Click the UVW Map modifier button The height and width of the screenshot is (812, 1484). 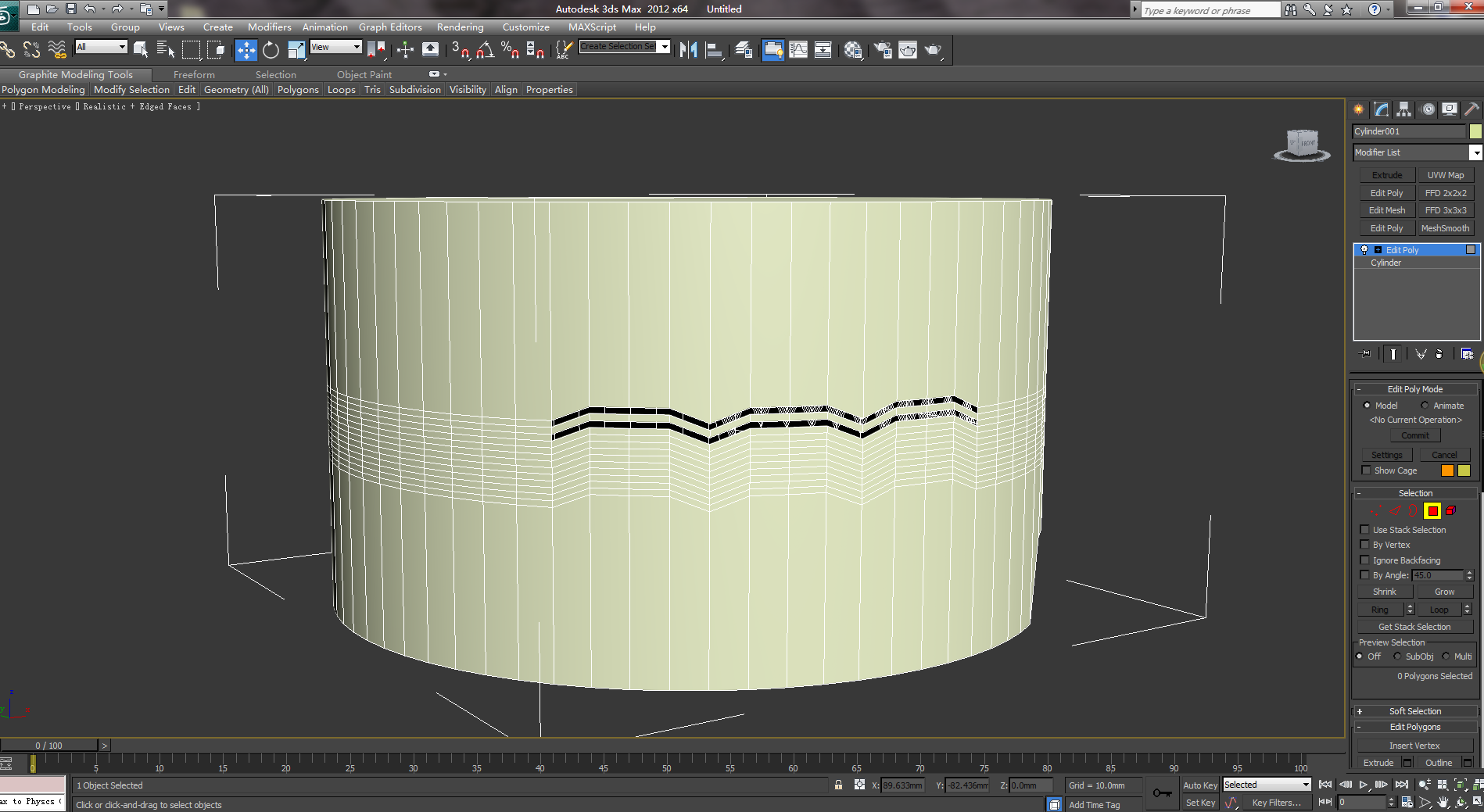point(1445,175)
